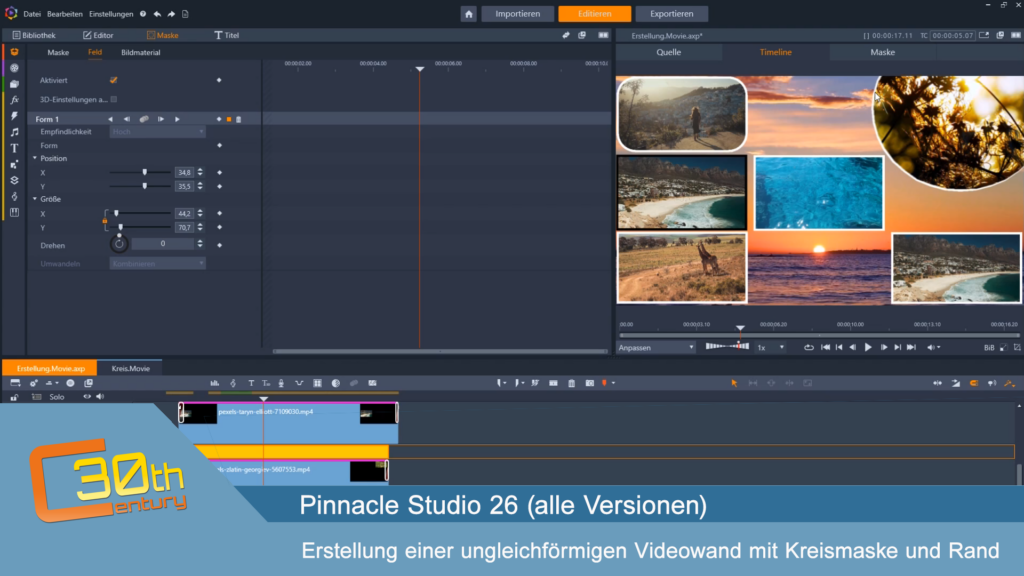
Task: Delete Form 1 with the trash icon
Action: pyautogui.click(x=238, y=120)
